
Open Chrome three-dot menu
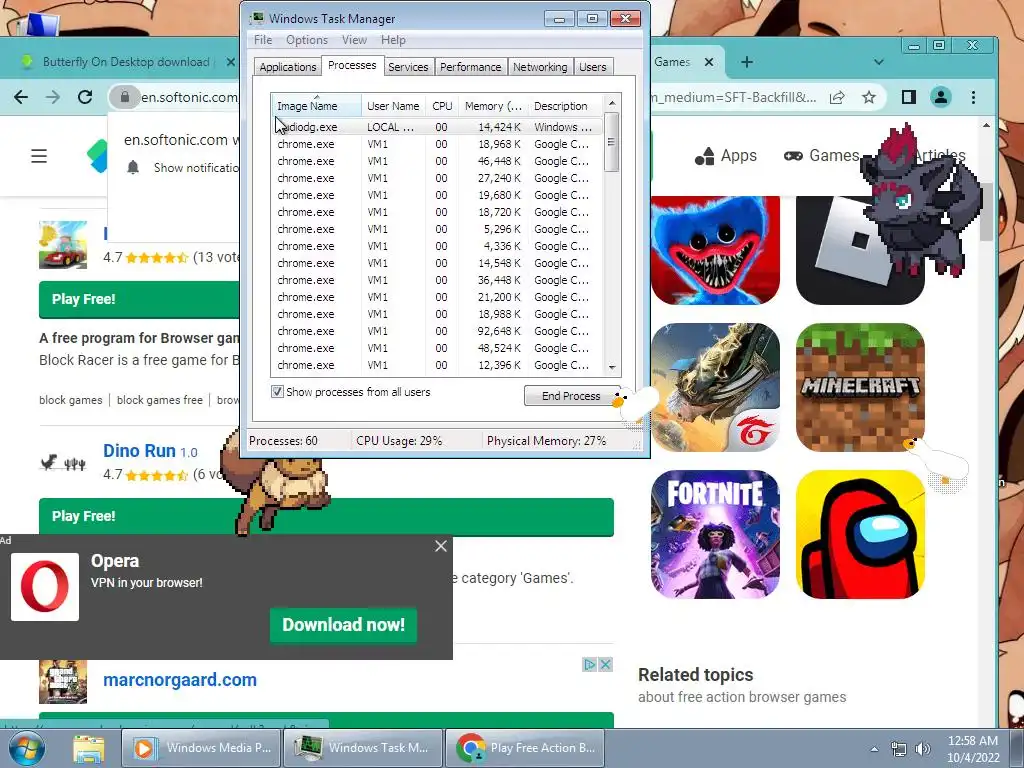tap(973, 97)
